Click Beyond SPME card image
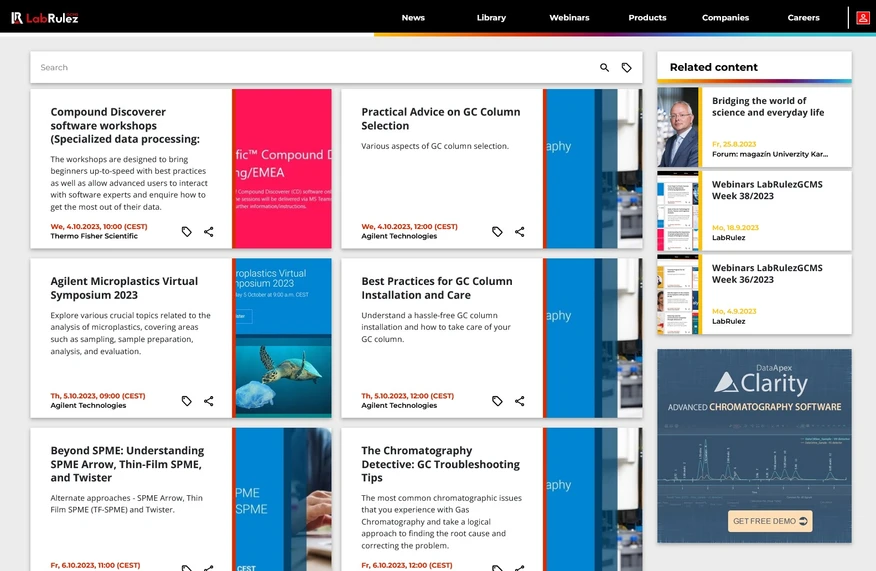The height and width of the screenshot is (571, 876). pos(282,499)
